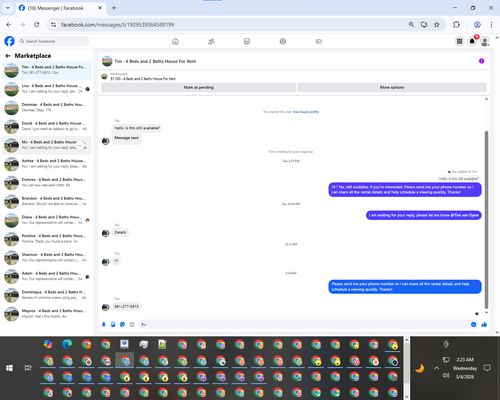500x400 pixels.
Task: Open the Friends icon in top navigation
Action: pyautogui.click(x=211, y=41)
